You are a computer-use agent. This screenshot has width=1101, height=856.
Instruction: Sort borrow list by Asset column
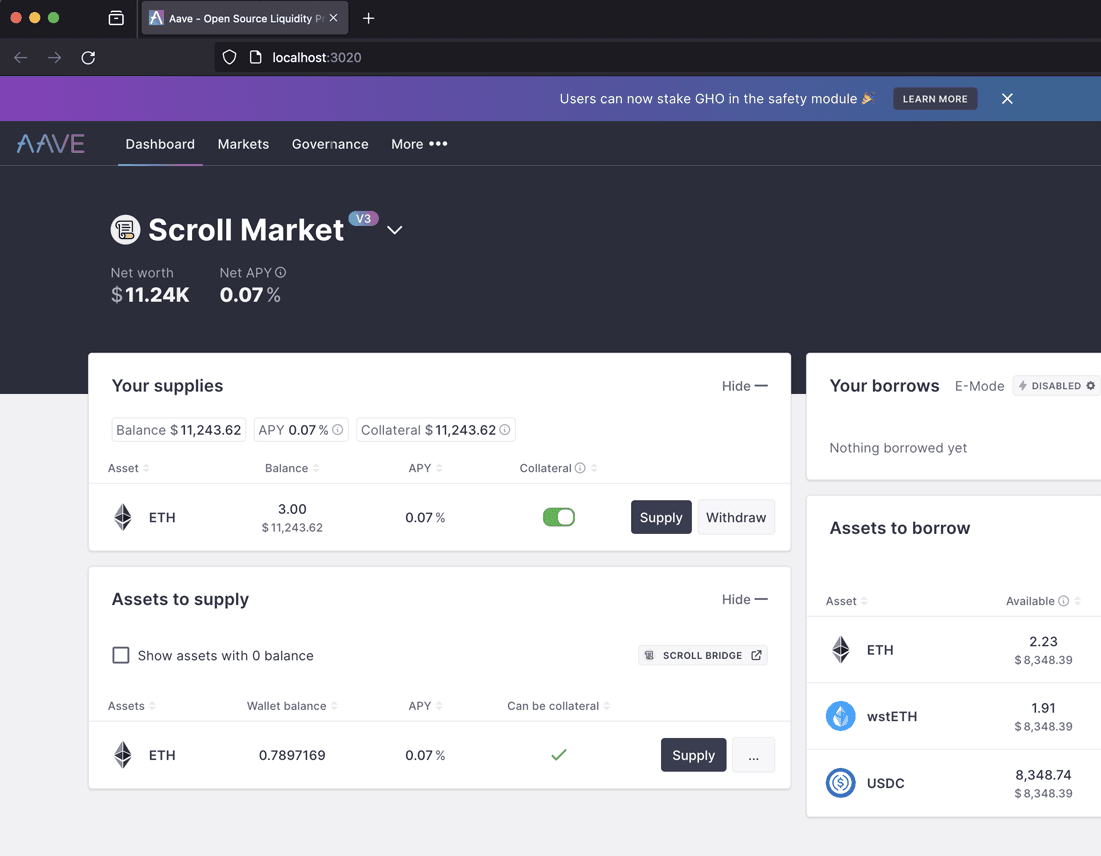click(x=847, y=601)
